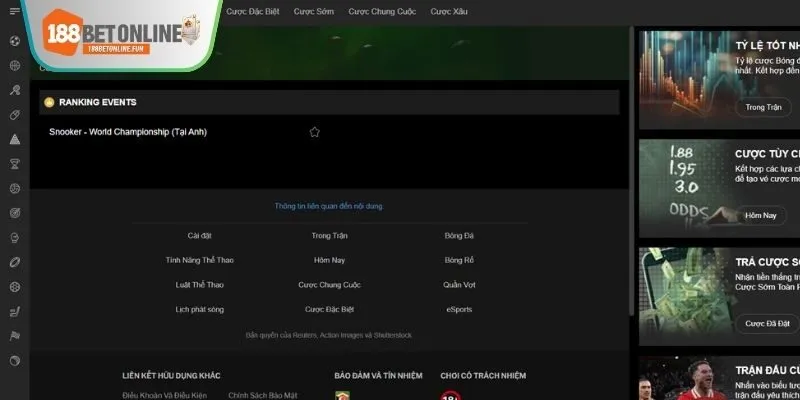Open the Cược Xâu tab
The image size is (800, 400).
pos(448,12)
